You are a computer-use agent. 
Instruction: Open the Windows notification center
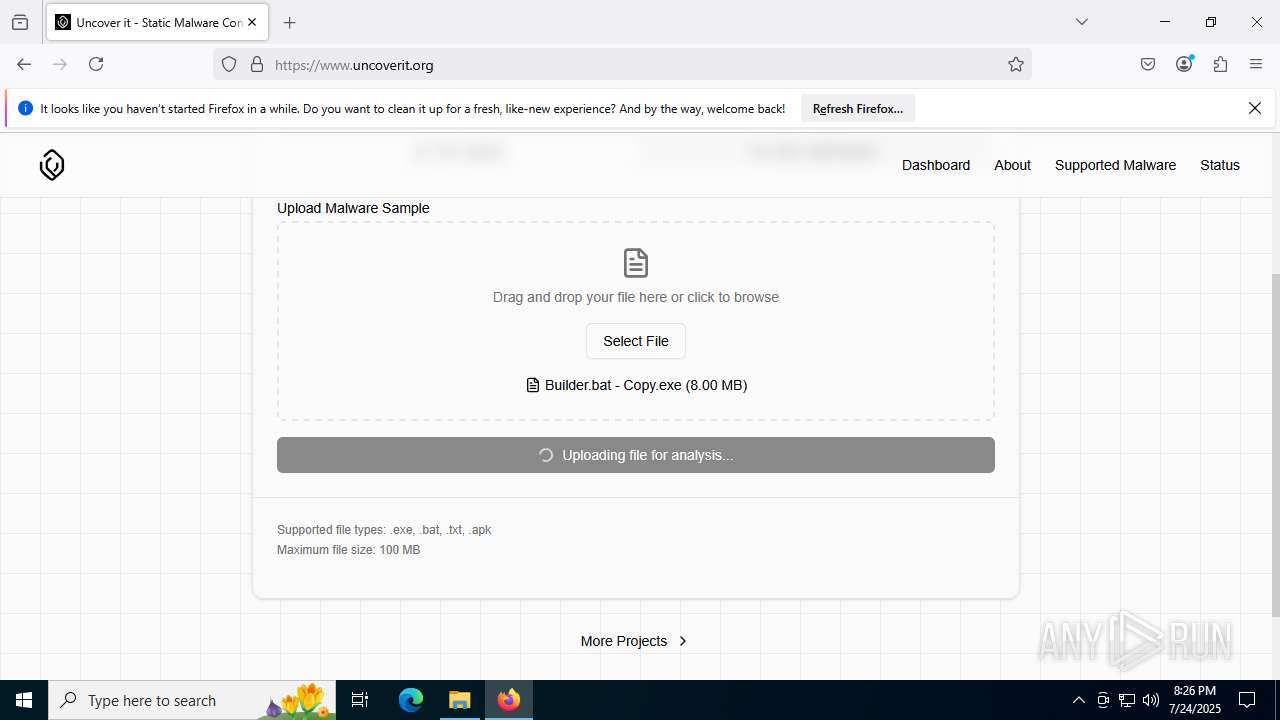tap(1247, 700)
